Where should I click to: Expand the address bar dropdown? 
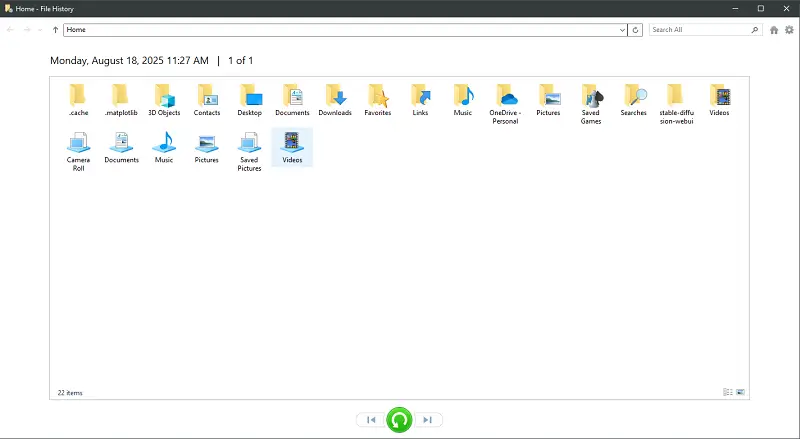point(622,30)
